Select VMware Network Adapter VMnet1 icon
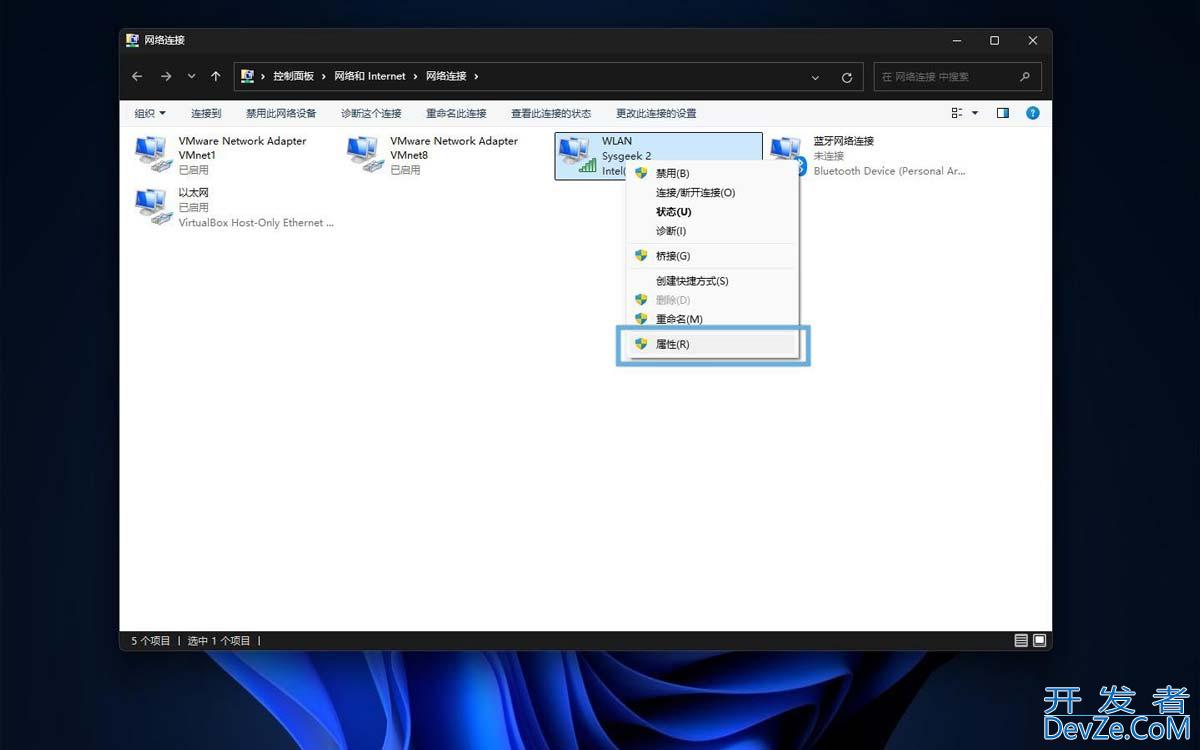This screenshot has height=750, width=1200. coord(152,155)
